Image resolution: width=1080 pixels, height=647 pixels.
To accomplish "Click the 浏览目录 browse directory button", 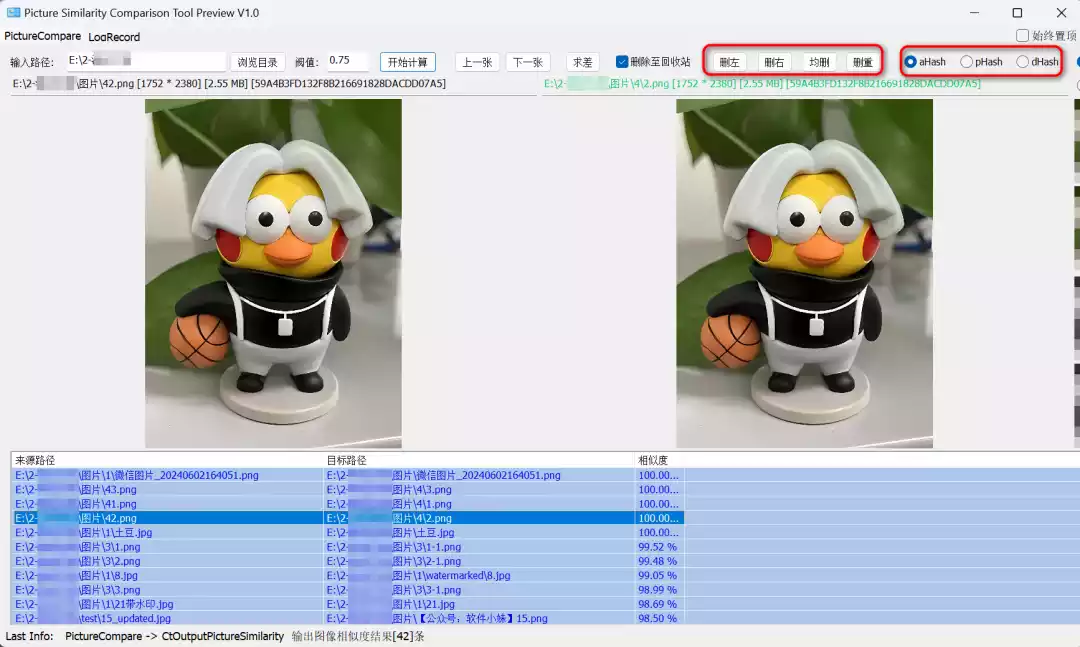I will (x=258, y=62).
